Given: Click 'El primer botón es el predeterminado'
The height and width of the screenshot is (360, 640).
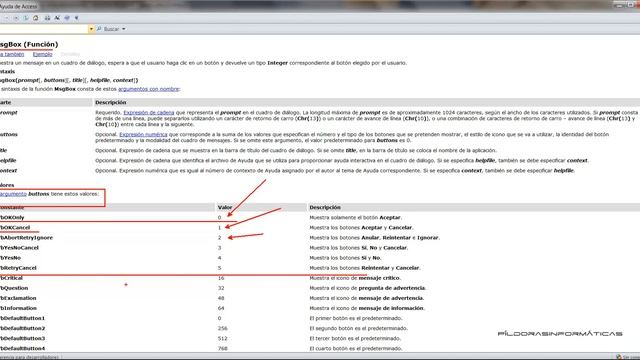Looking at the screenshot, I should [356, 318].
